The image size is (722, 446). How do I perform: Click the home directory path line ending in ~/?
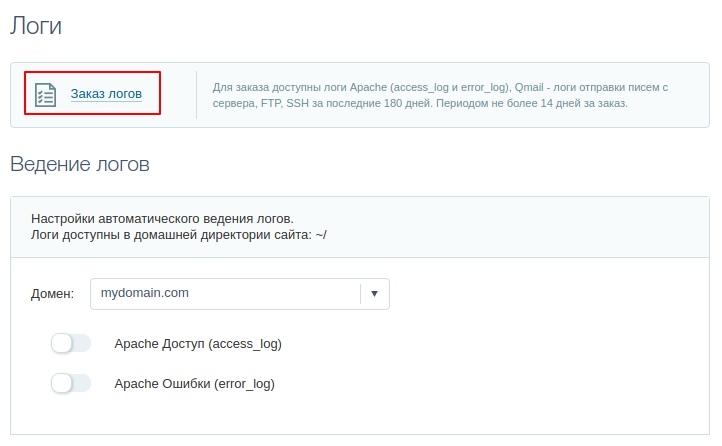click(179, 234)
